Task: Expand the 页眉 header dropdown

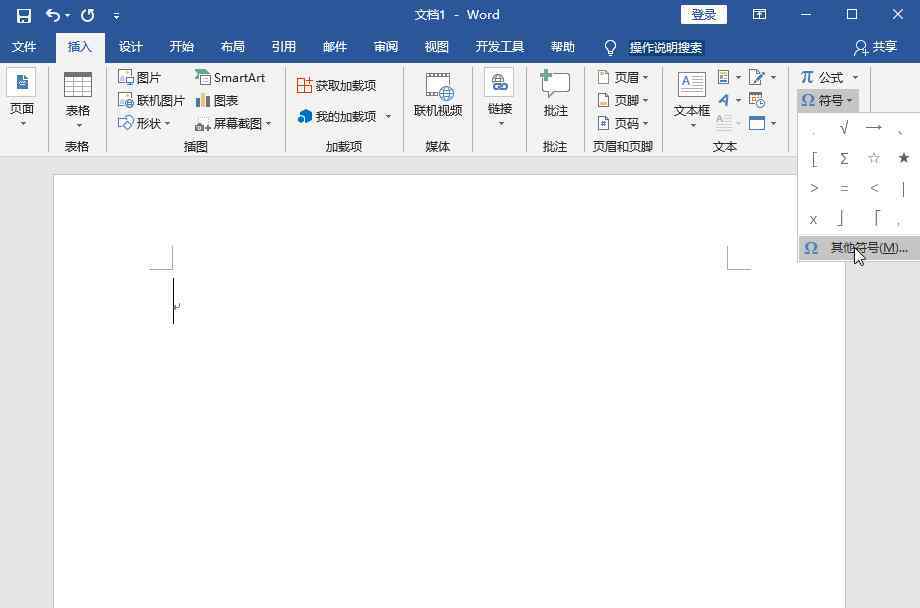Action: coord(623,77)
